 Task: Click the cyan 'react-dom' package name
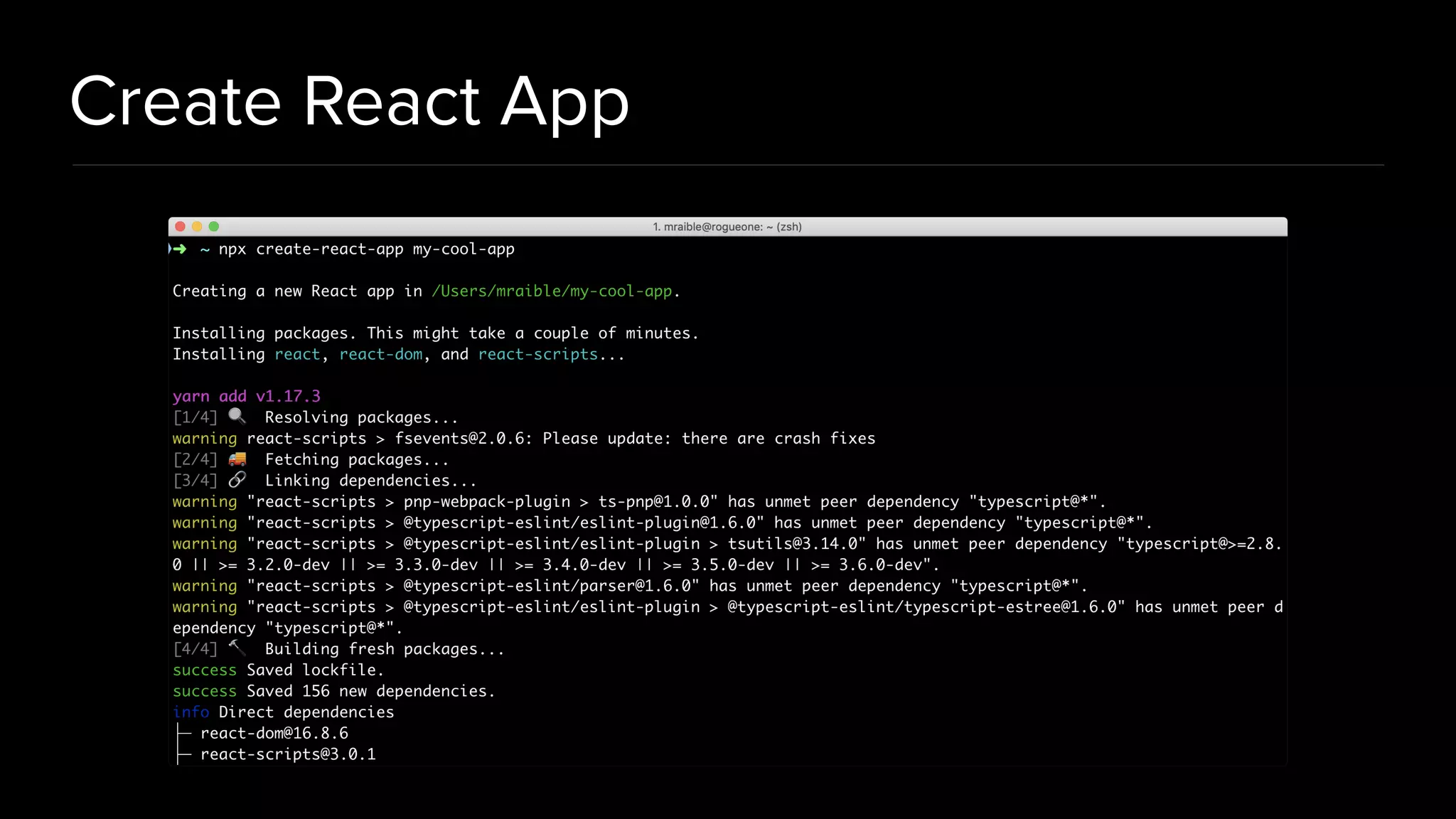tap(381, 354)
